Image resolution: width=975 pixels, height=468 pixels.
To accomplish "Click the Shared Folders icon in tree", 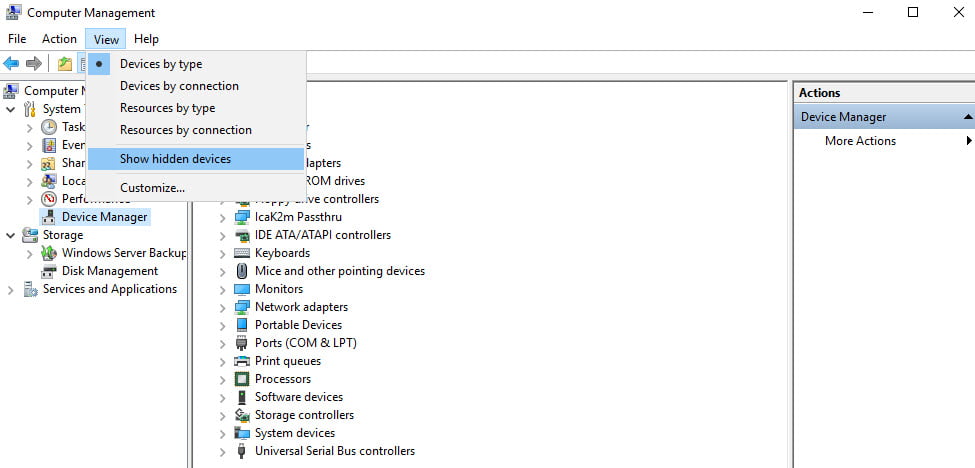I will [x=49, y=163].
